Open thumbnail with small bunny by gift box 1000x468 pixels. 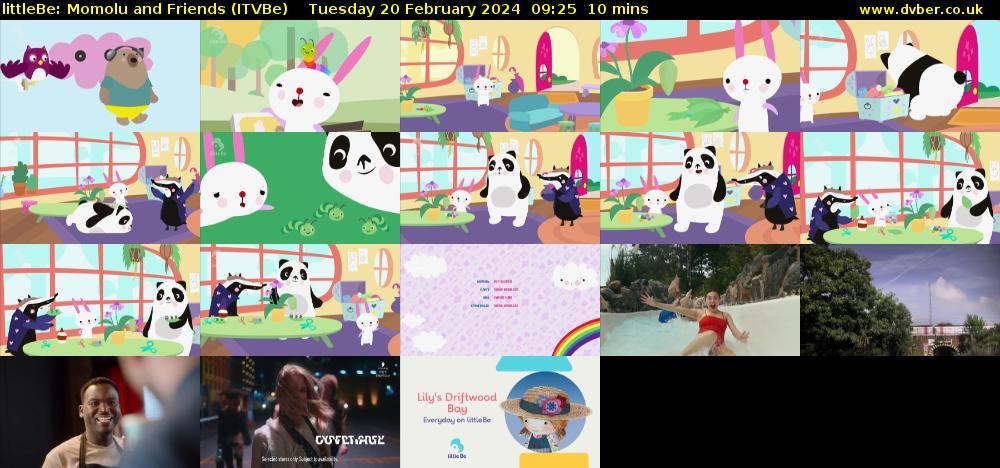tap(300, 300)
